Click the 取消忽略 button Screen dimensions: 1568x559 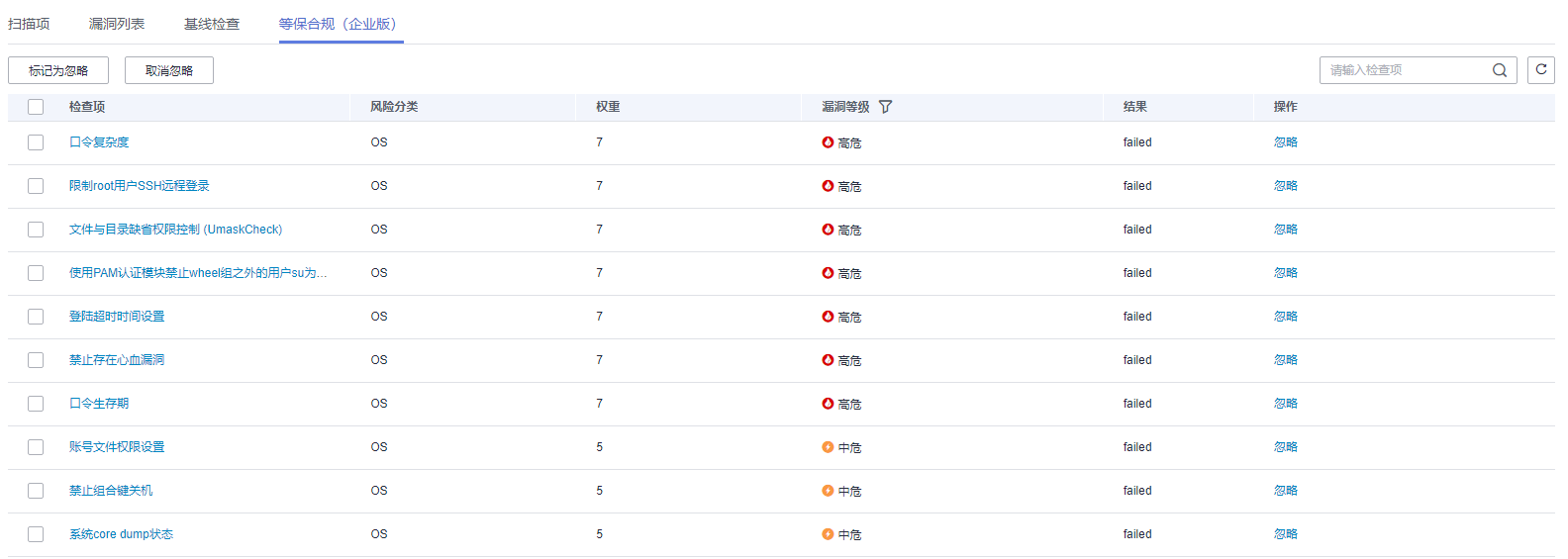pos(169,70)
